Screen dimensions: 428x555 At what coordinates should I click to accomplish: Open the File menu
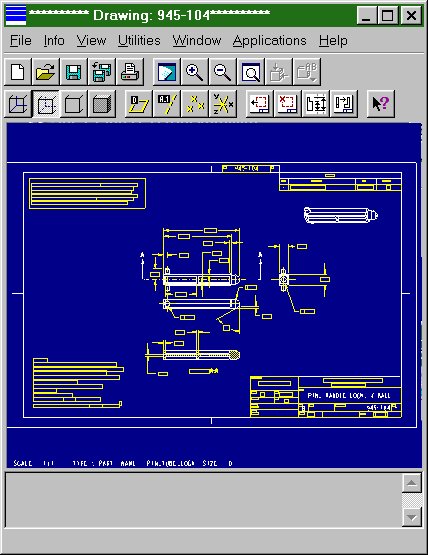coord(21,41)
